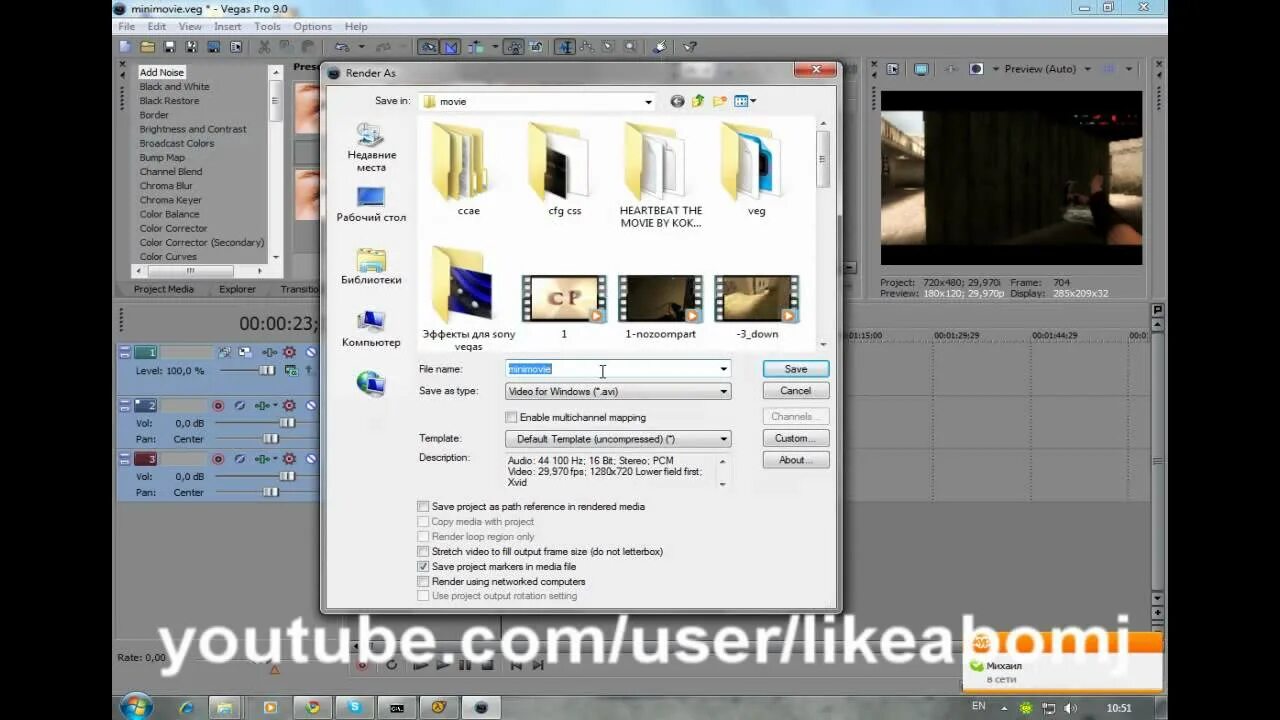Screen dimensions: 1280x720
Task: Check Render using networked computers
Action: click(x=423, y=582)
